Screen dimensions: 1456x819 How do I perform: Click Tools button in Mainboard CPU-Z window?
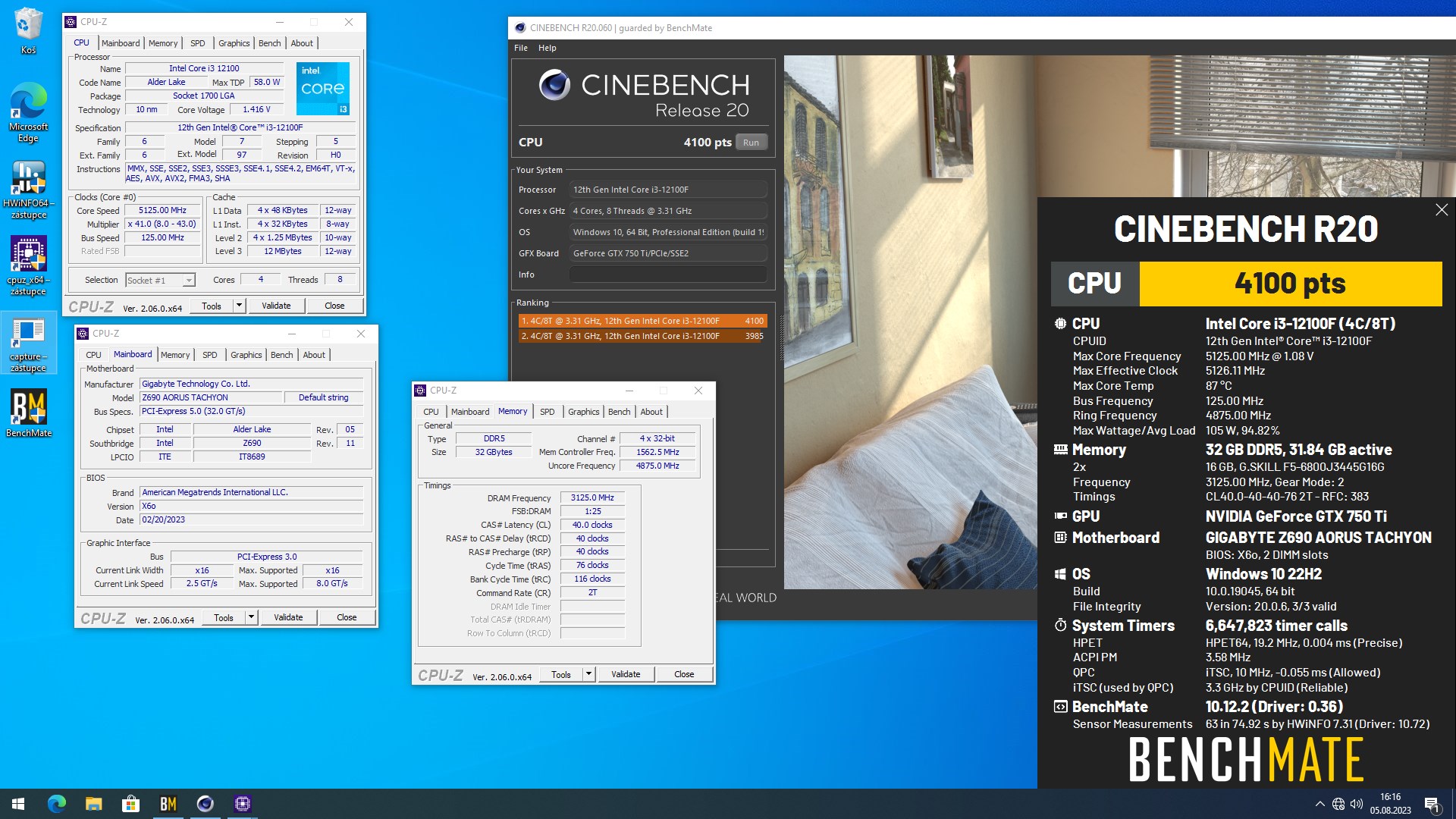224,617
